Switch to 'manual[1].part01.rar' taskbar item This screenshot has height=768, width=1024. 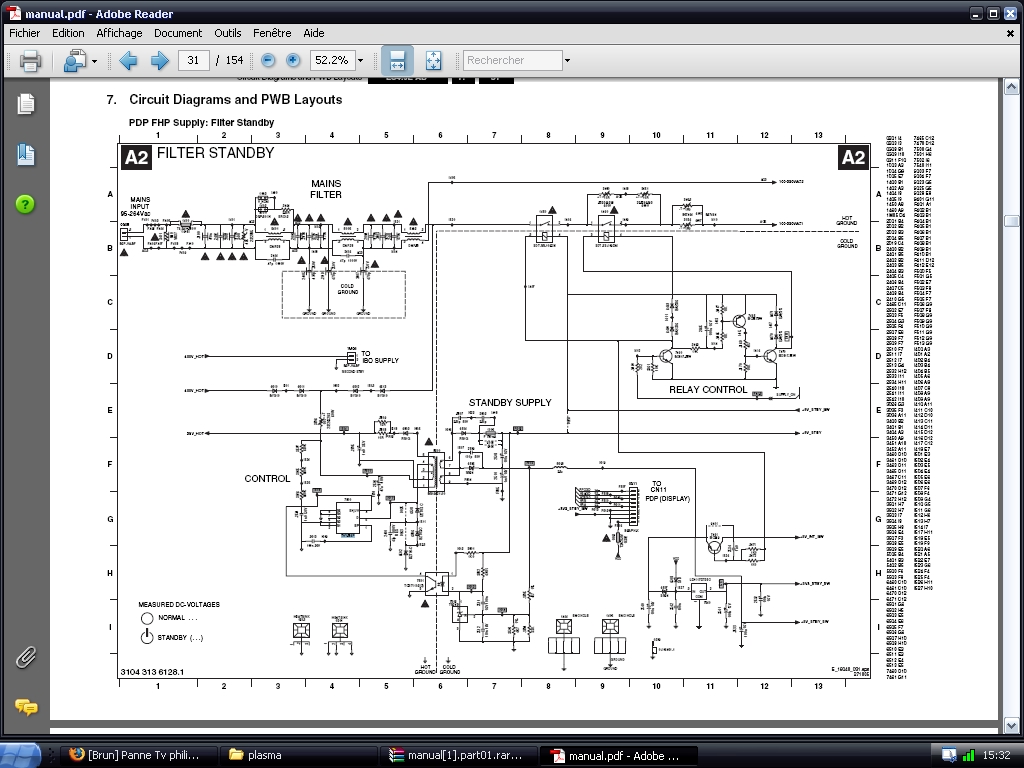(x=458, y=756)
